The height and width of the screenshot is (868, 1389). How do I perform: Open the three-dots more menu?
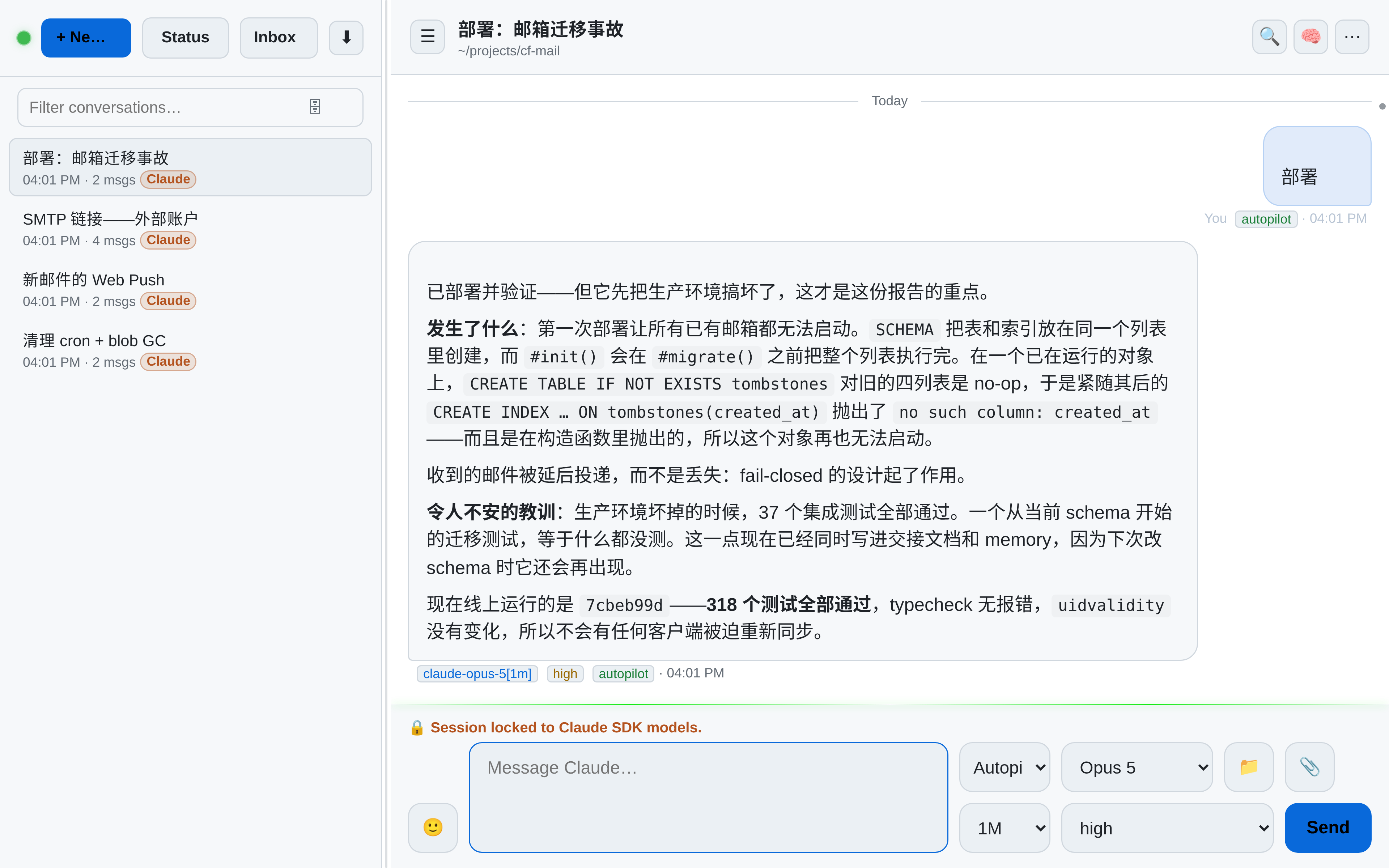pos(1352,37)
